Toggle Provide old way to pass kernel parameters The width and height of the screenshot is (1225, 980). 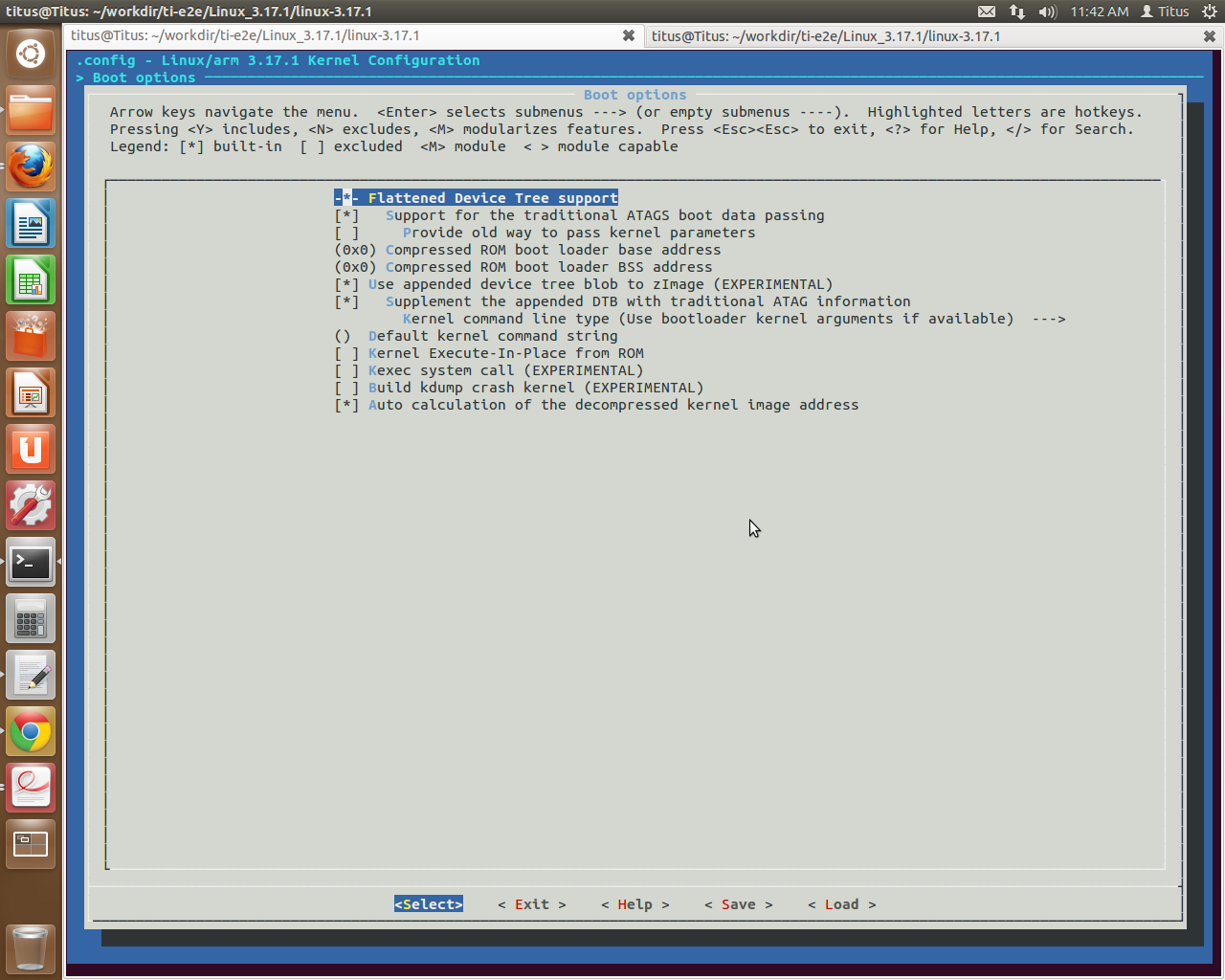pos(545,233)
